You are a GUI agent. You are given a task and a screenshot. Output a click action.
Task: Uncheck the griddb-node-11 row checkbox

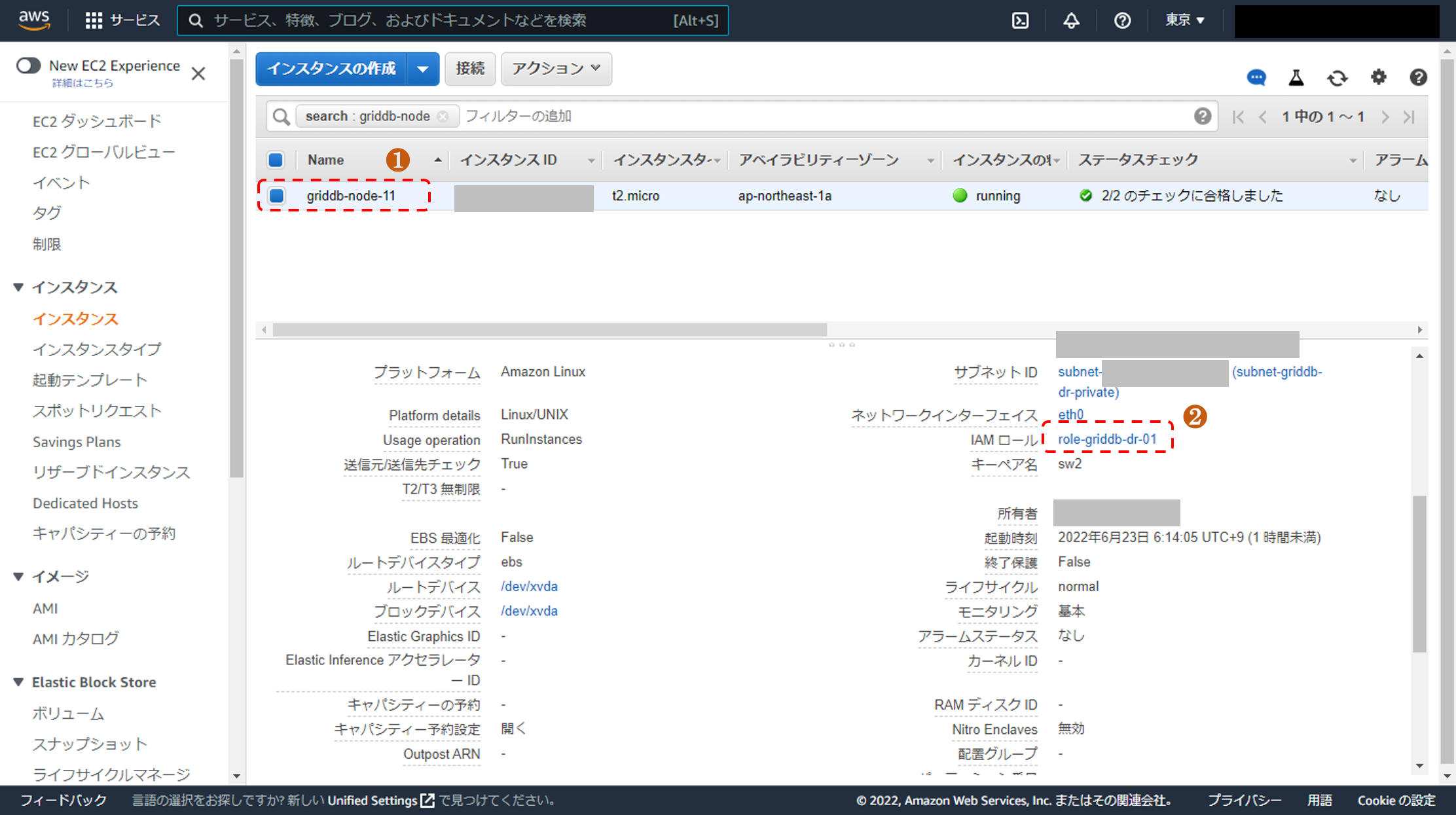pyautogui.click(x=277, y=196)
